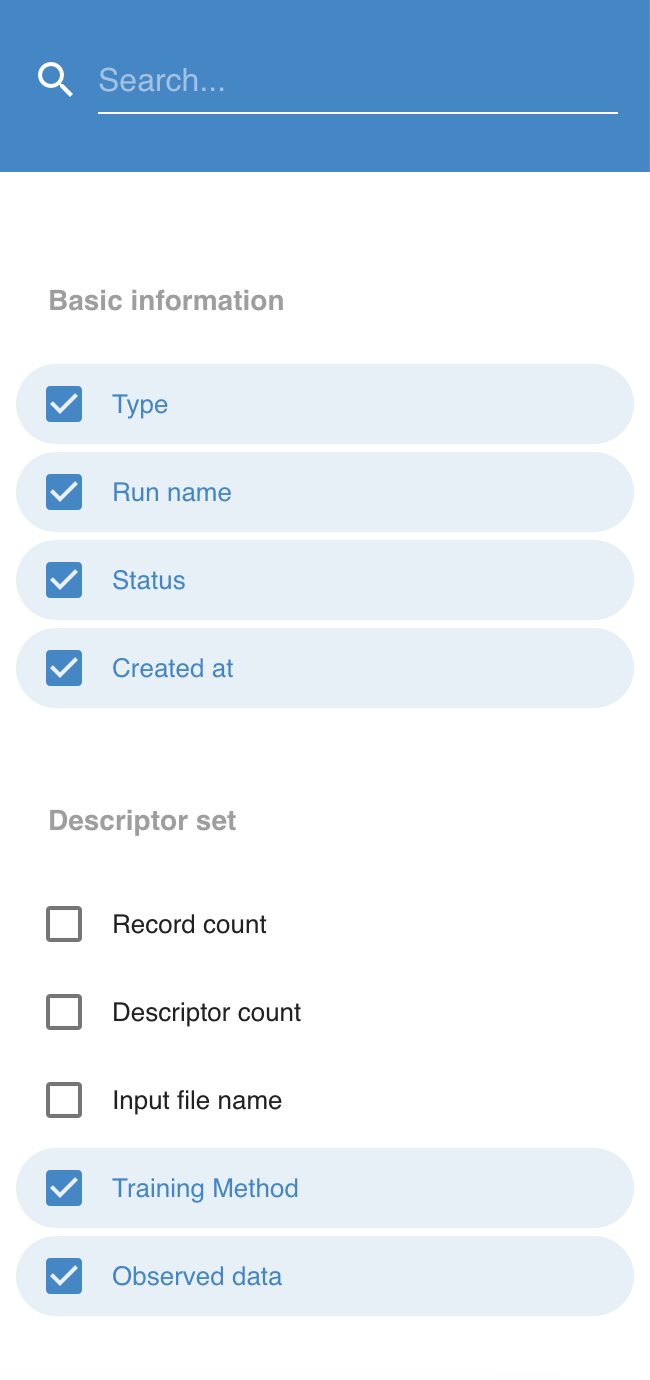The height and width of the screenshot is (1380, 650).
Task: Click the magnifying glass search icon
Action: click(55, 79)
